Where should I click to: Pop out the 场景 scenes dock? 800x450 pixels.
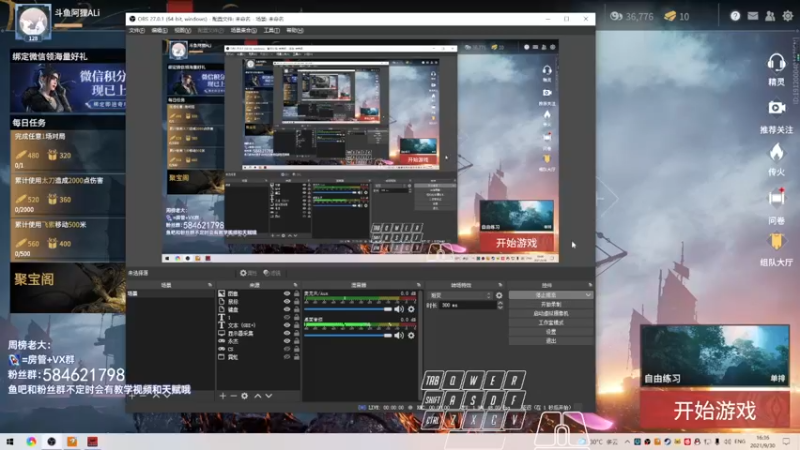210,285
